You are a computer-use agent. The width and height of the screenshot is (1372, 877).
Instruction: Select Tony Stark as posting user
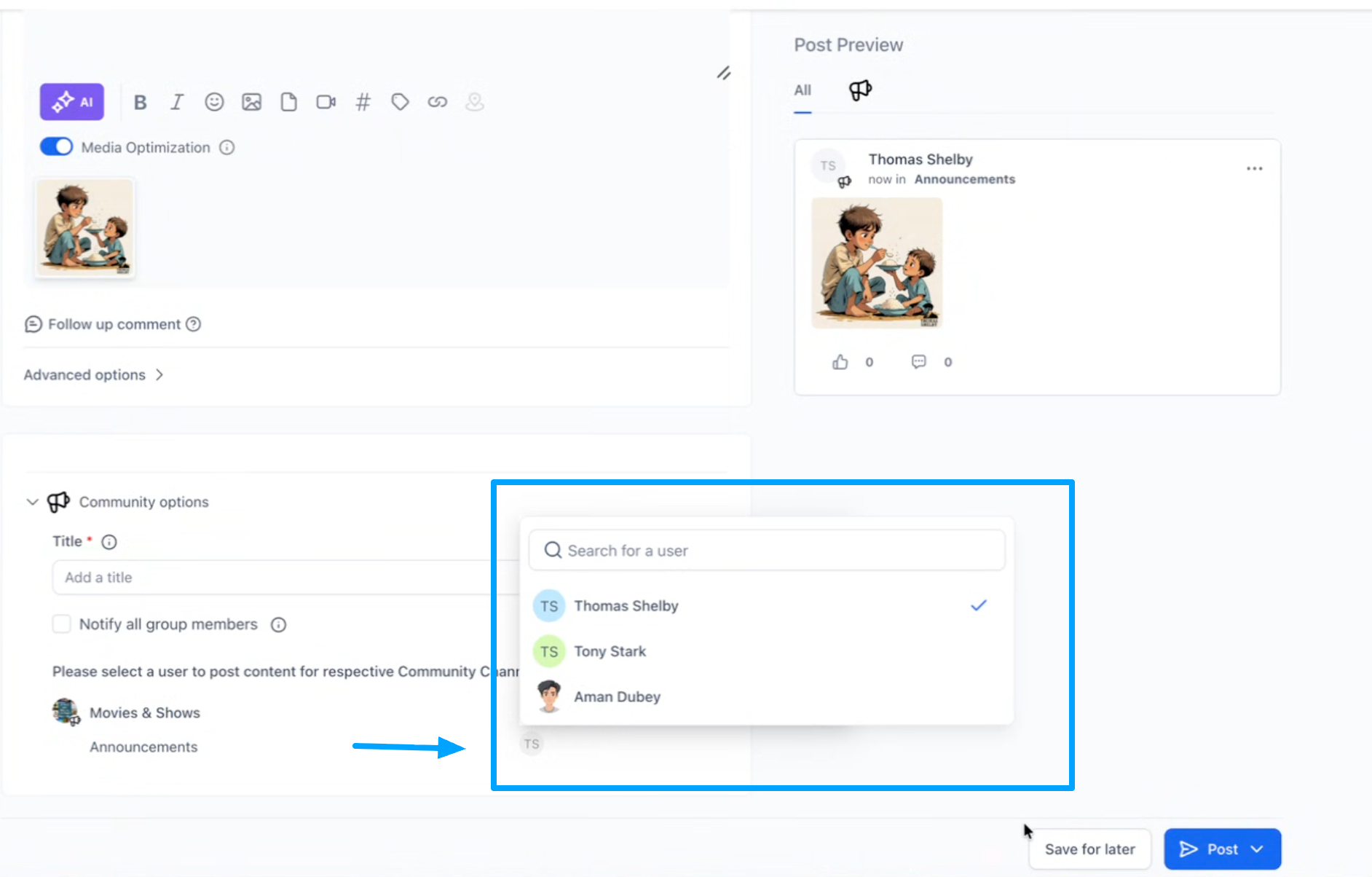click(x=610, y=651)
